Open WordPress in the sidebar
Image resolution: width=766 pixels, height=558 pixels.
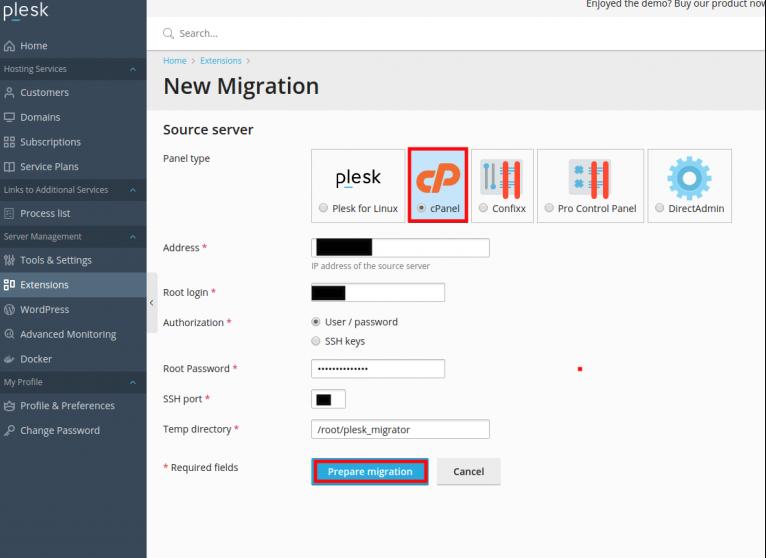point(44,310)
